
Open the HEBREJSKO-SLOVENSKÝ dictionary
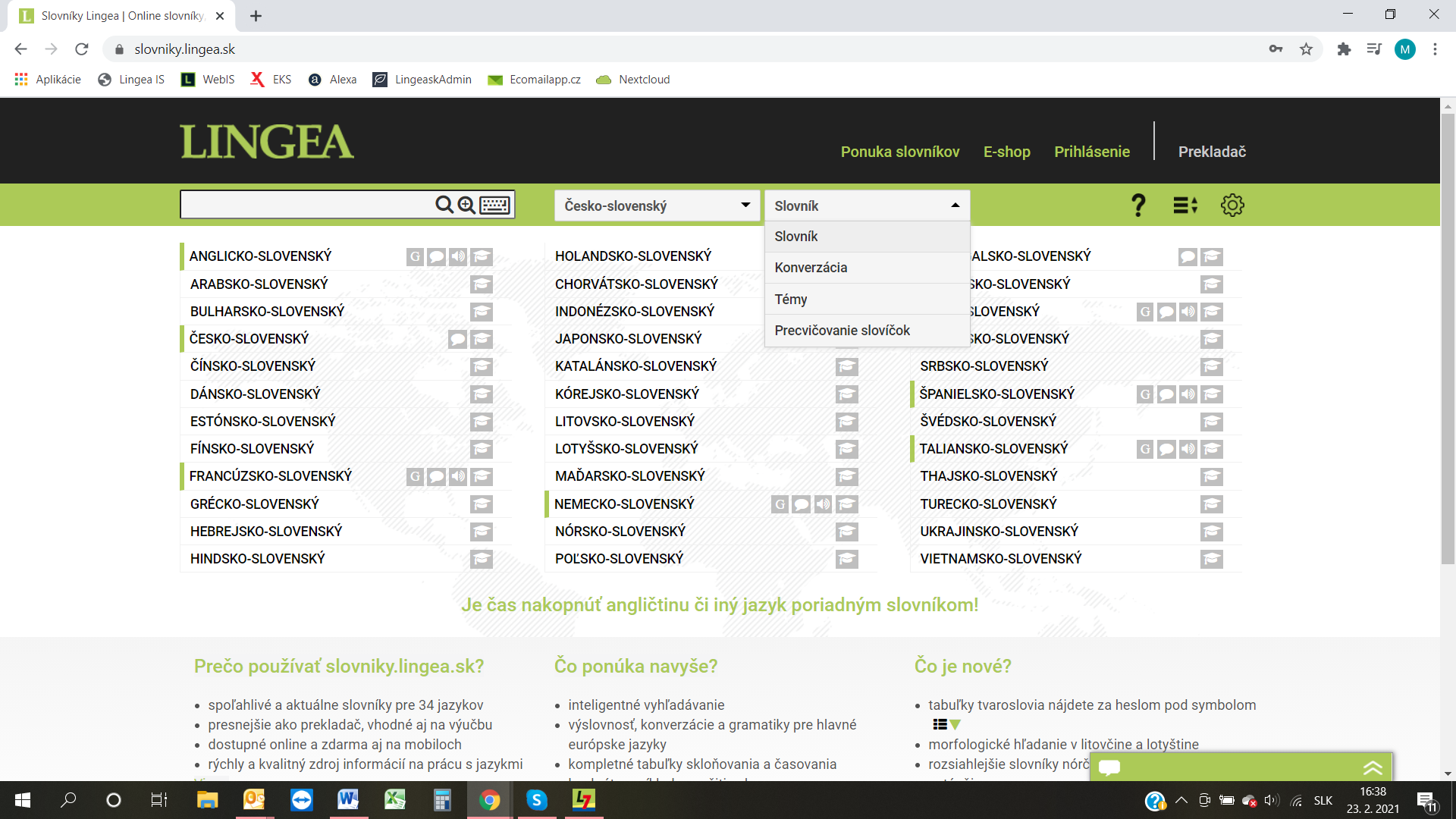pyautogui.click(x=266, y=532)
